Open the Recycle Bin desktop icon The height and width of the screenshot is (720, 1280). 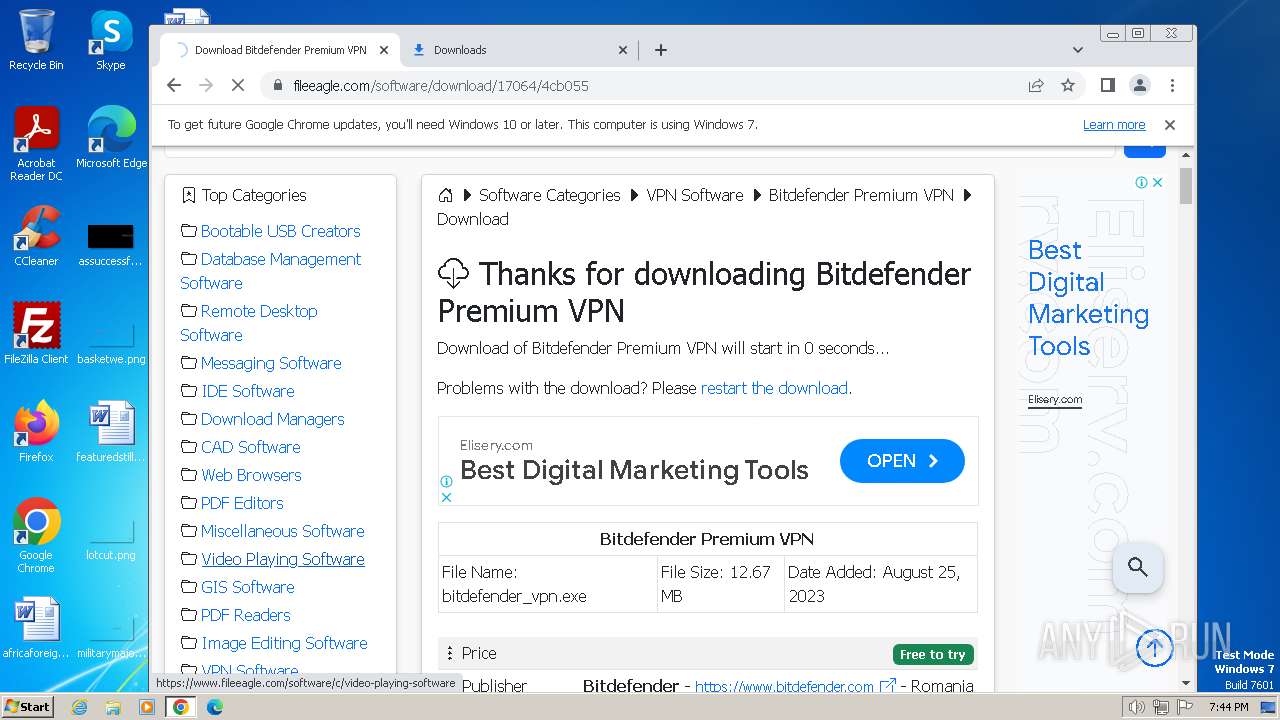pos(36,40)
